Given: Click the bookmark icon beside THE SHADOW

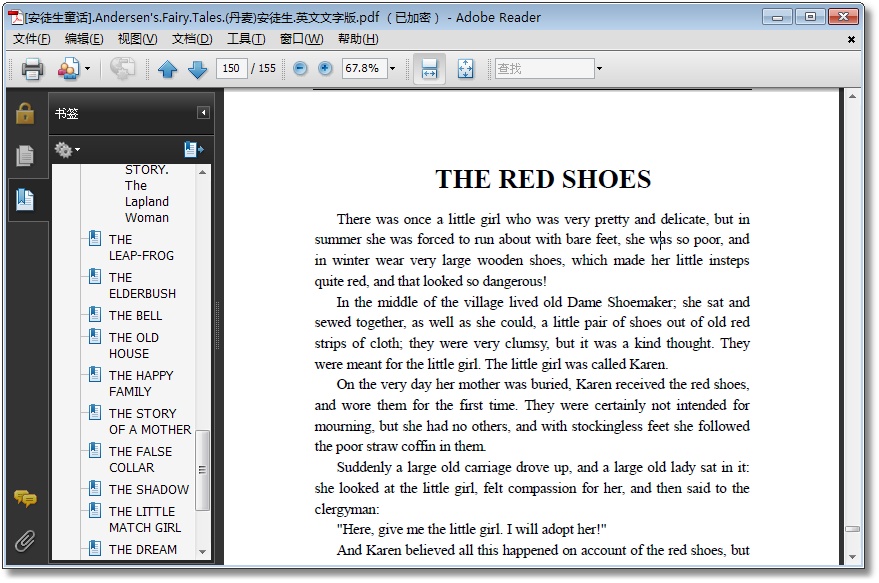Looking at the screenshot, I should pos(95,488).
